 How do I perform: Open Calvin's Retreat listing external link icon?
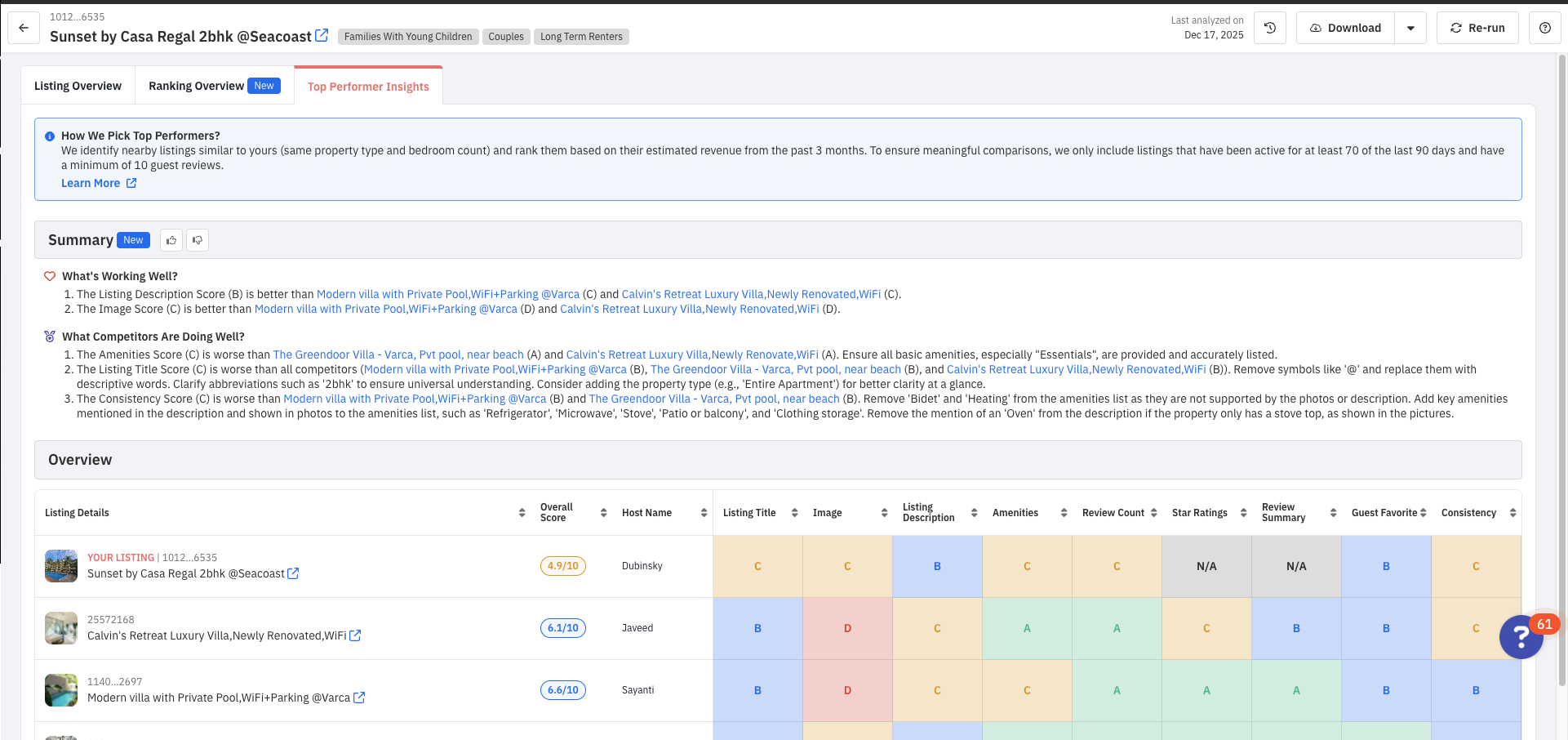tap(355, 635)
